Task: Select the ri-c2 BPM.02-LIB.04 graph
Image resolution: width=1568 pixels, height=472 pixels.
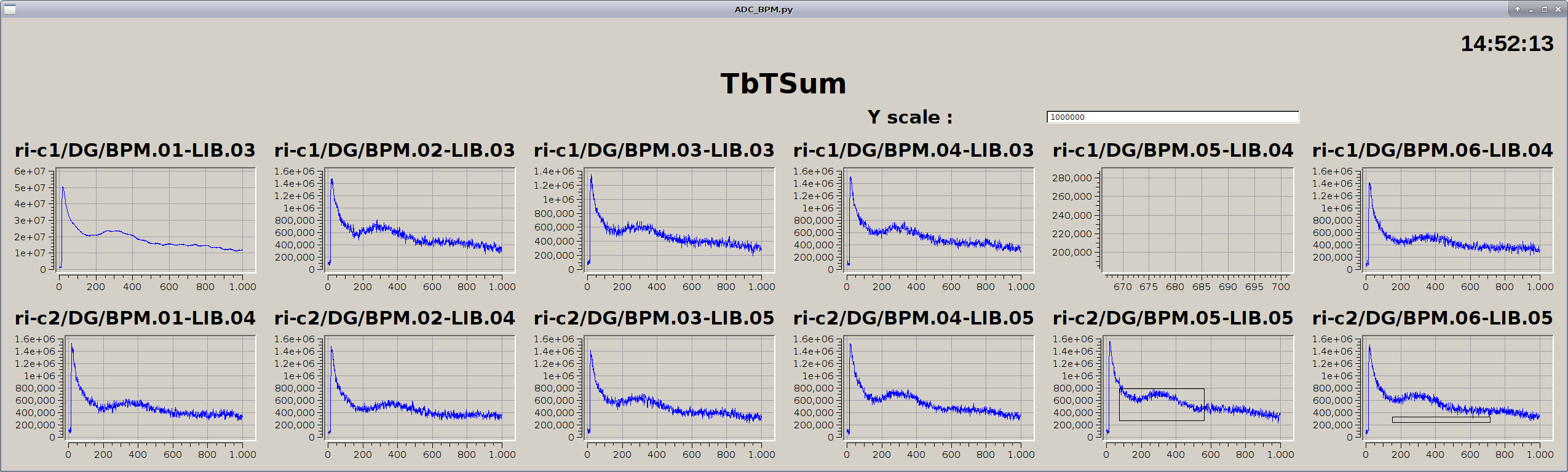Action: [419, 387]
